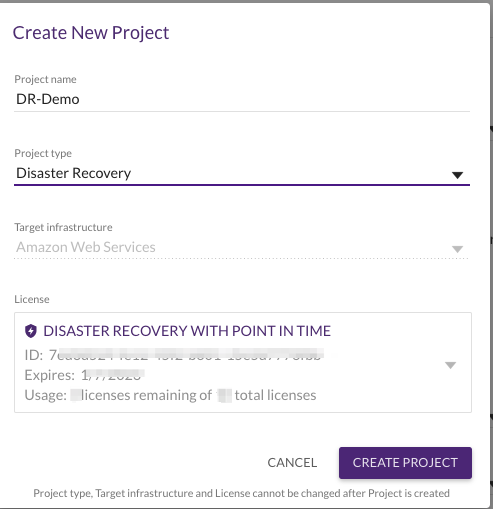Expand the License selector arrow

tap(450, 365)
